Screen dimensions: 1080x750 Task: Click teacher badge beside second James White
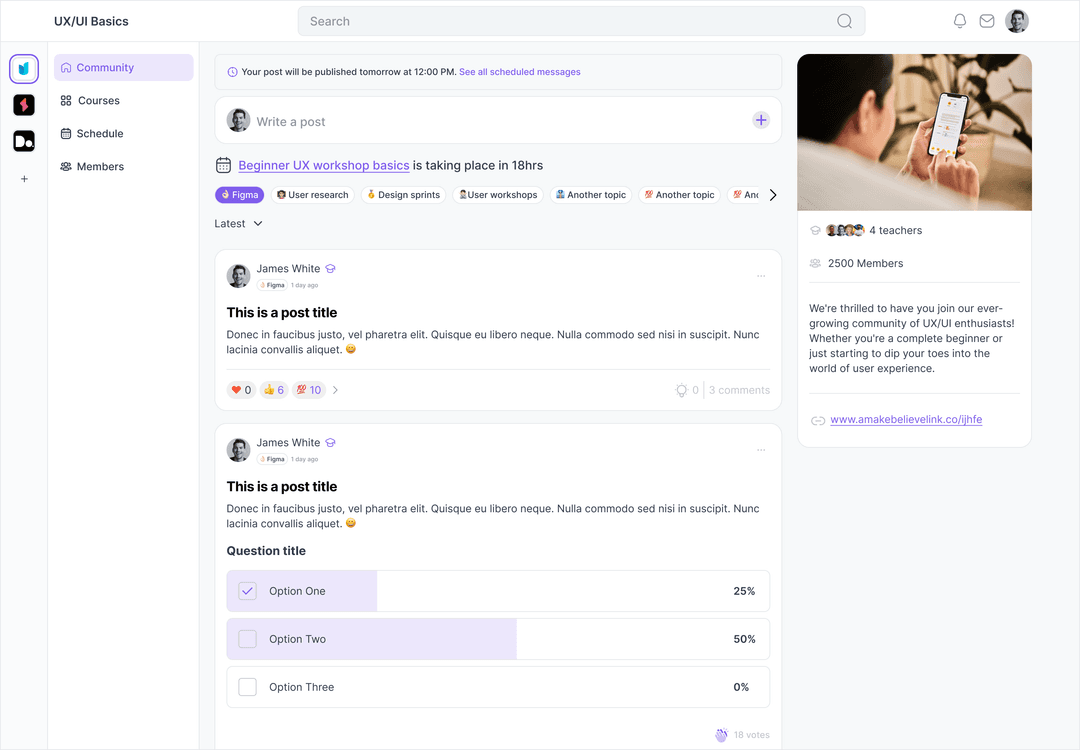331,443
